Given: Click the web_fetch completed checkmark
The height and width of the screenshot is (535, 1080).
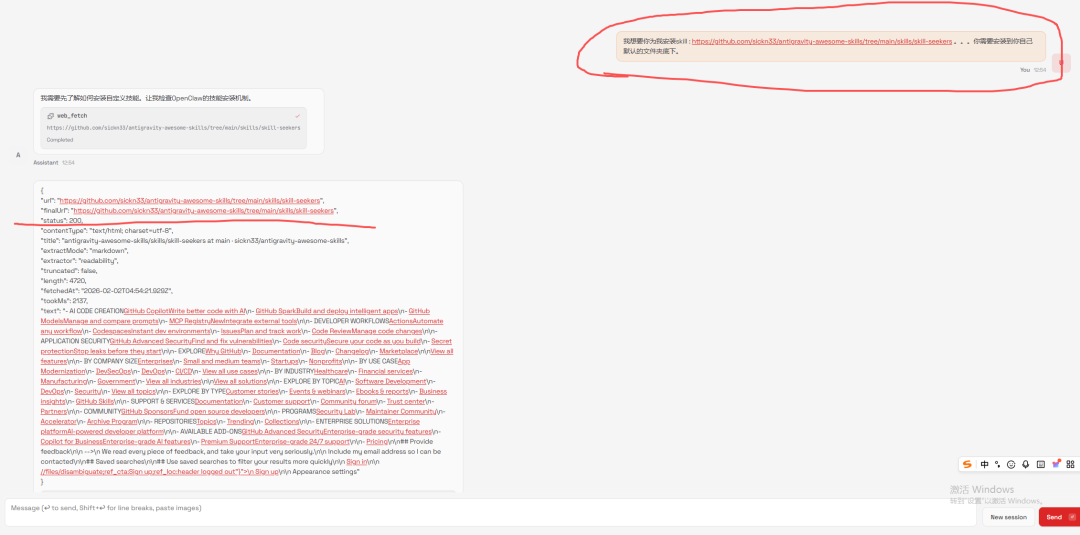Looking at the screenshot, I should pos(297,116).
